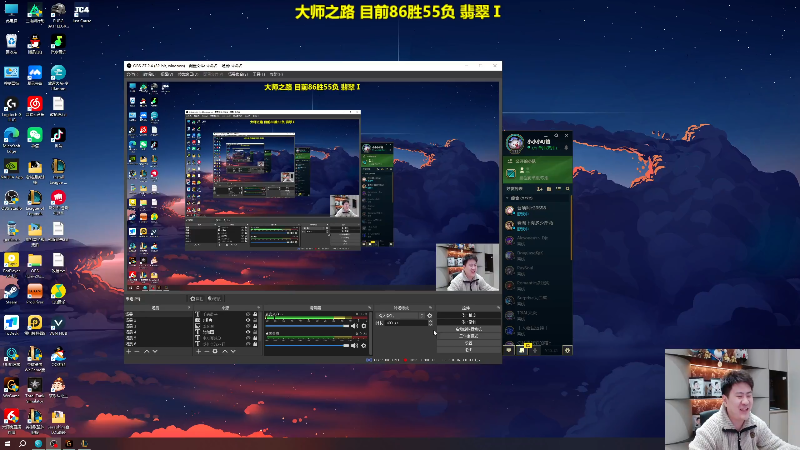
Task: Open selected source properties gear icon
Action: pyautogui.click(x=215, y=352)
